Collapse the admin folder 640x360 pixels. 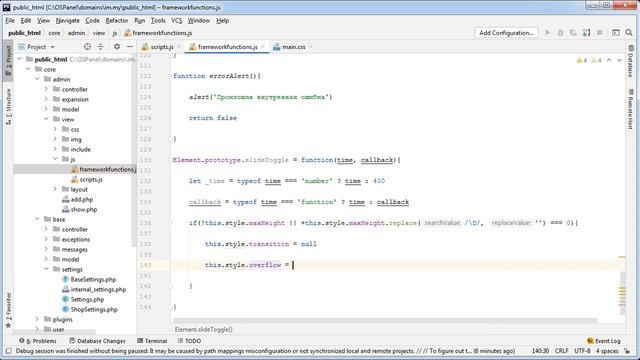click(x=37, y=79)
